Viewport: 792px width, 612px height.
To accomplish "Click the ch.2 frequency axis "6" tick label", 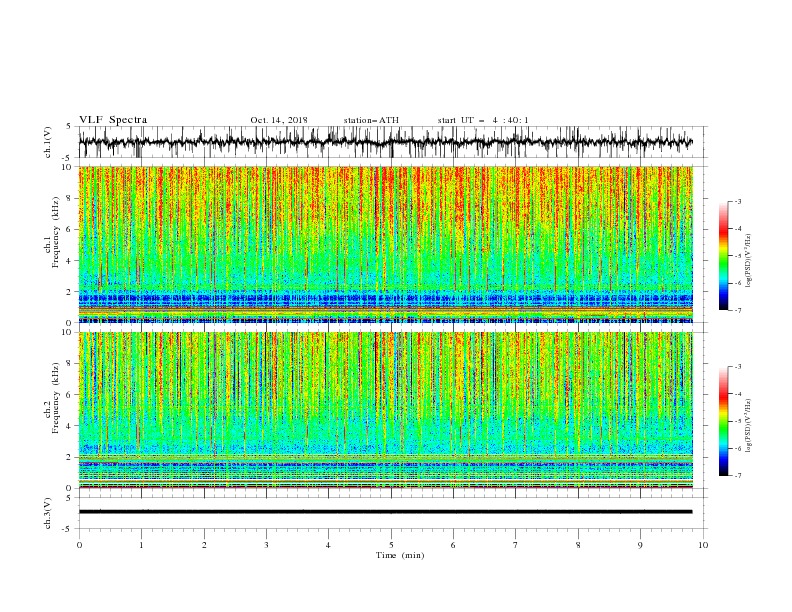I will coord(70,395).
